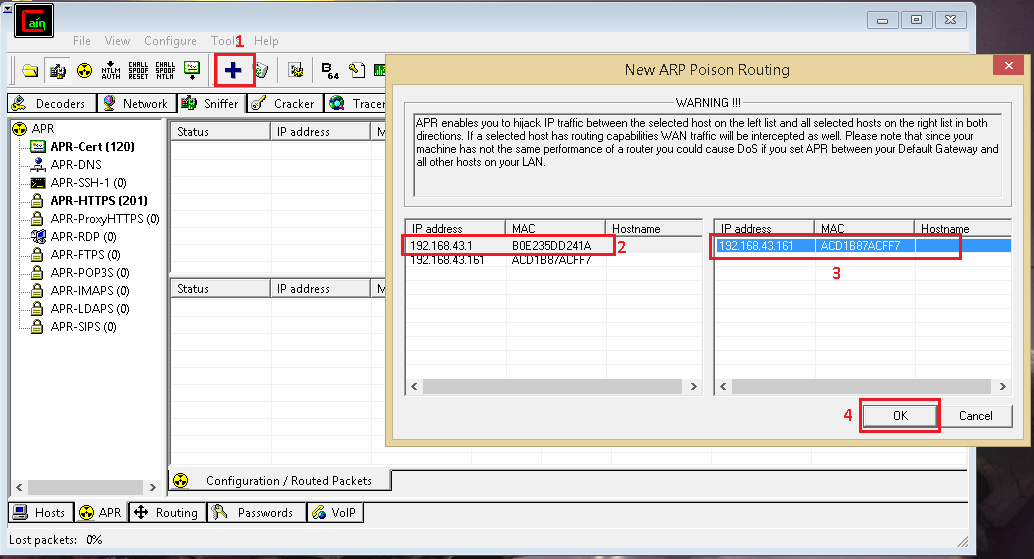Switch to the Sniffer tab

[x=211, y=103]
